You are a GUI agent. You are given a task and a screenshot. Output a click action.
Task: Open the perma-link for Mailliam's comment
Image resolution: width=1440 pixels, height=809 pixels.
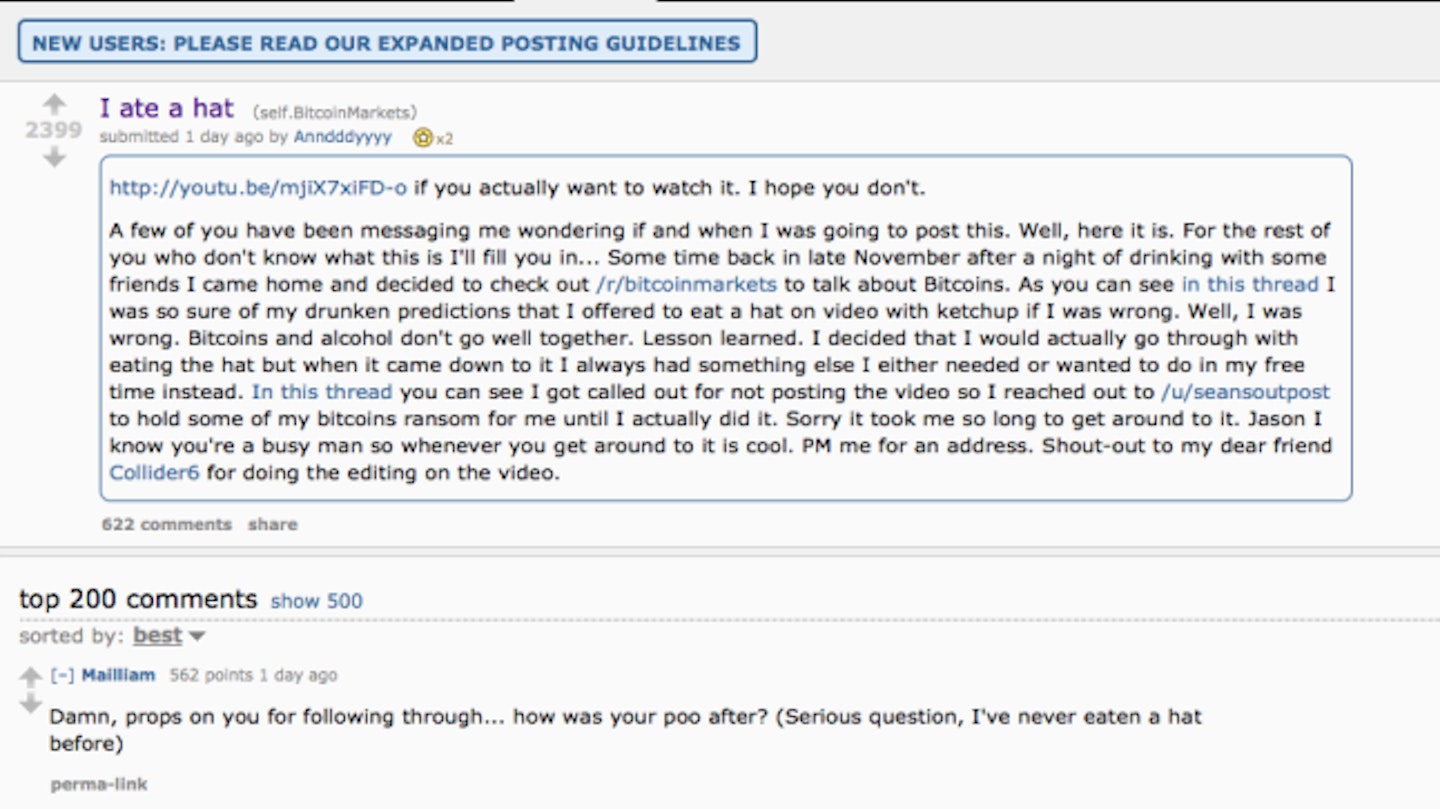coord(99,784)
